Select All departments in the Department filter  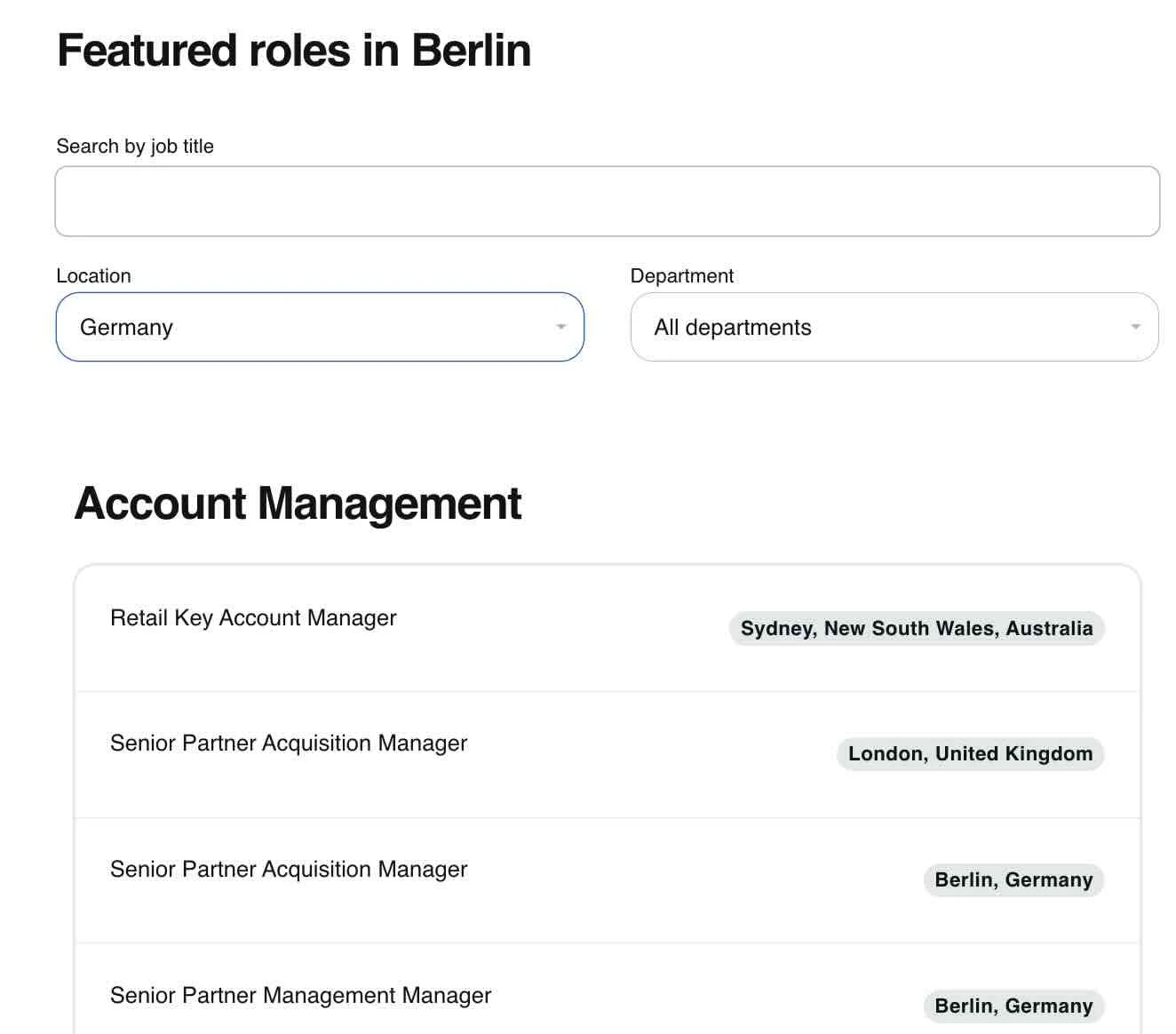[732, 327]
